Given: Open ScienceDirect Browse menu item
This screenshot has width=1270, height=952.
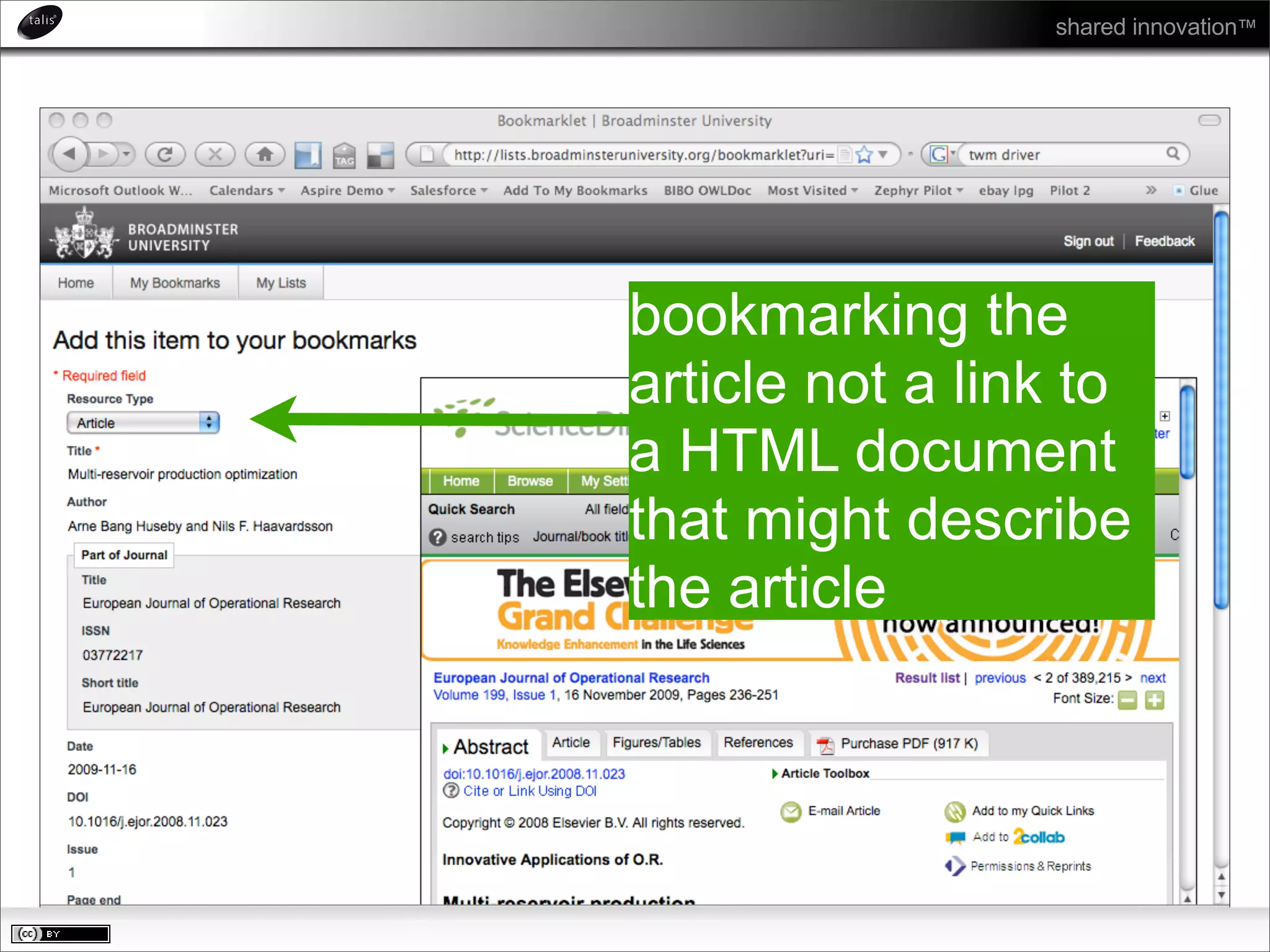Looking at the screenshot, I should pyautogui.click(x=530, y=481).
